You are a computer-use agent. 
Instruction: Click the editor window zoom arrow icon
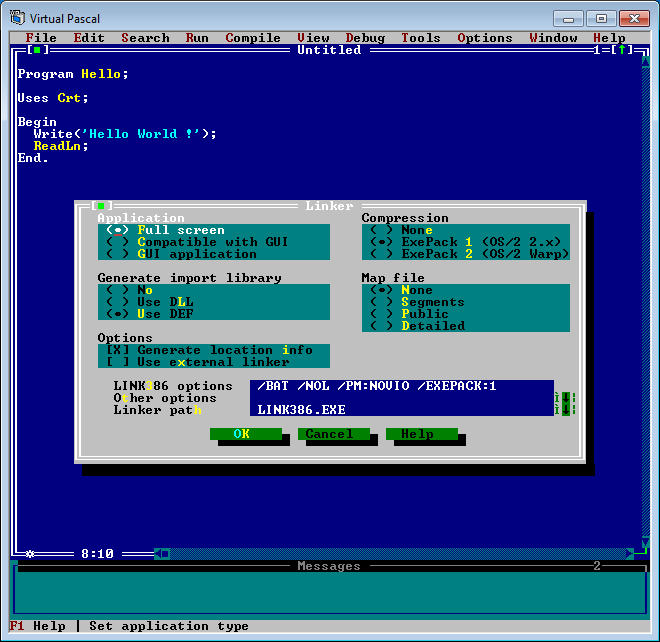click(x=621, y=50)
